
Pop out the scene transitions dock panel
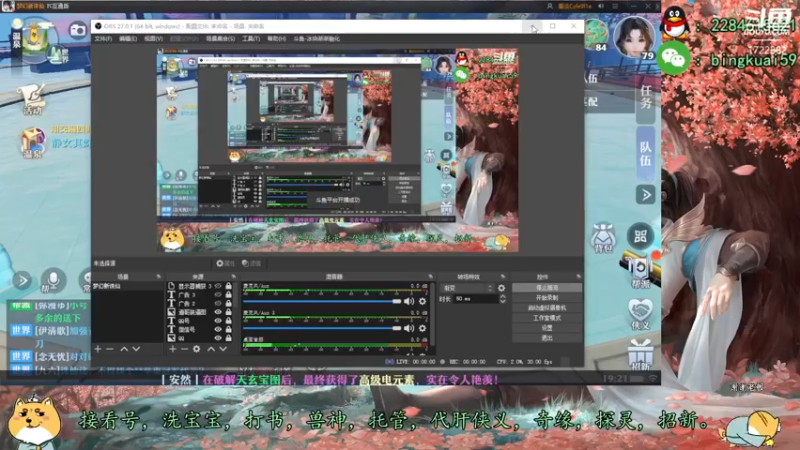click(x=503, y=277)
